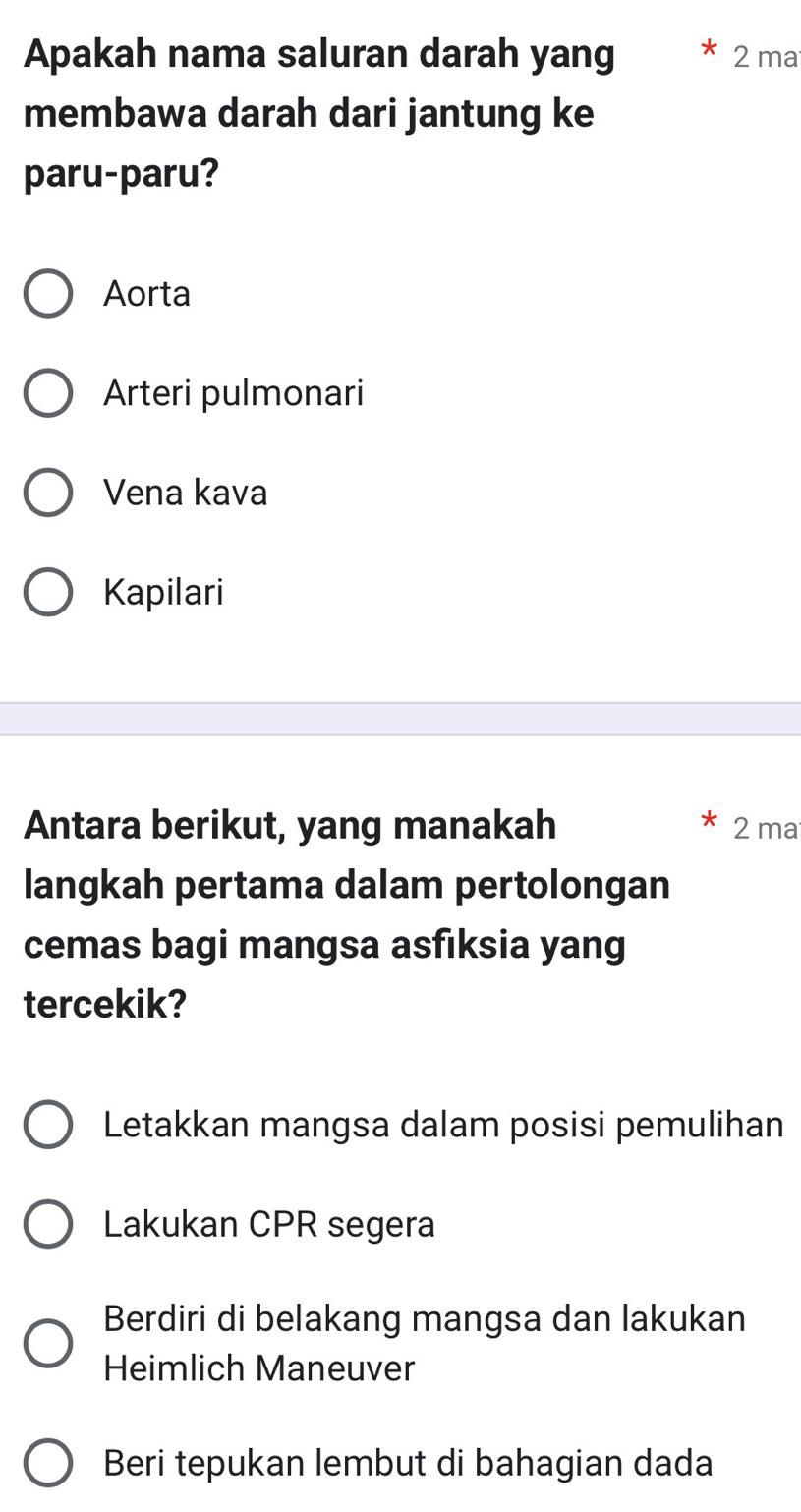801x1512 pixels.
Task: Click the radio circle beside Kapilari
Action: [x=48, y=591]
